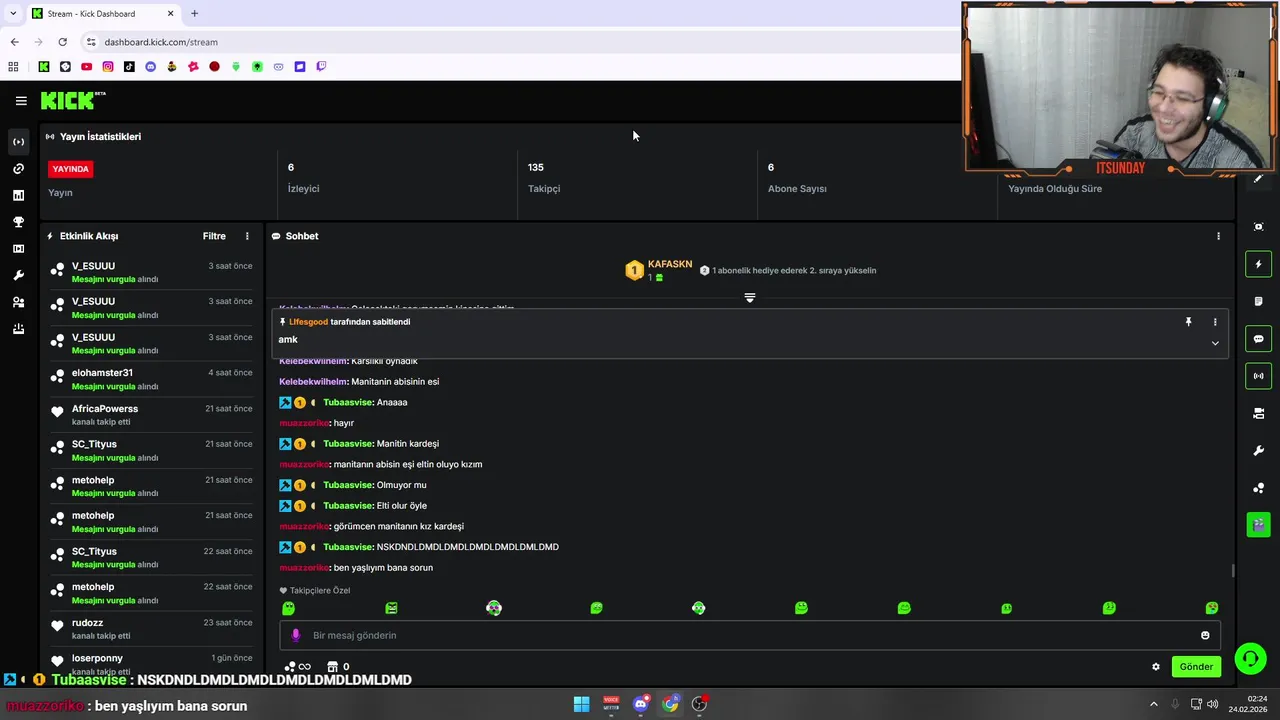Collapse the leaderboard banner arrow

[750, 298]
